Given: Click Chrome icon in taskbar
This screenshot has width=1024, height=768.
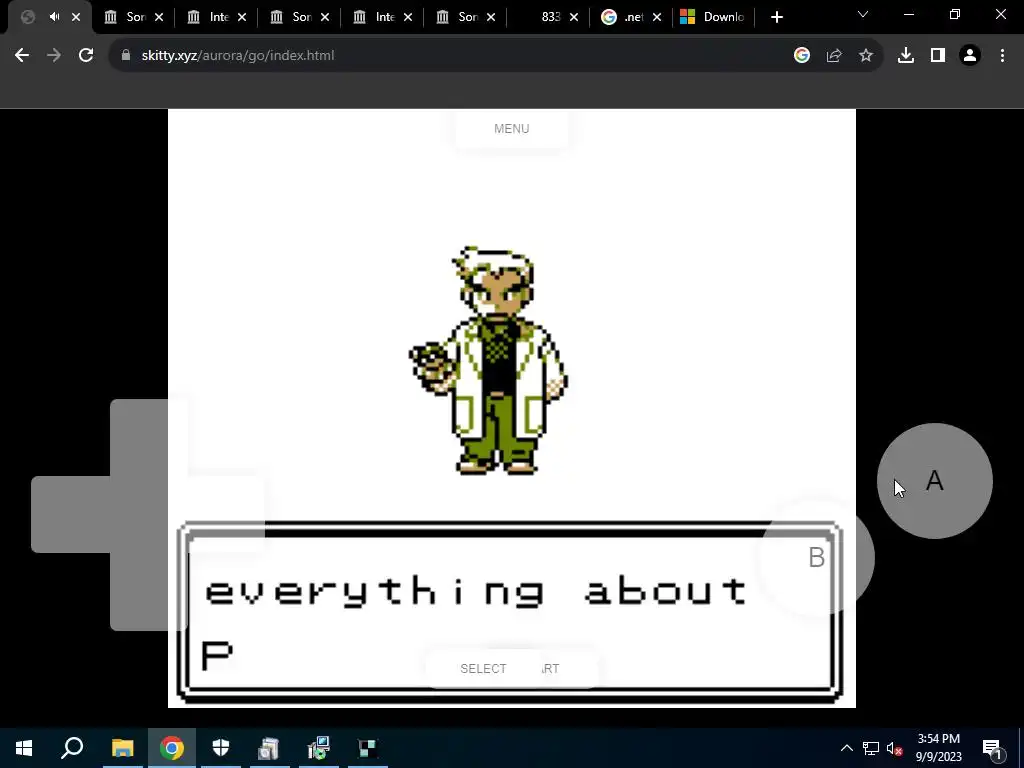Looking at the screenshot, I should click(172, 748).
